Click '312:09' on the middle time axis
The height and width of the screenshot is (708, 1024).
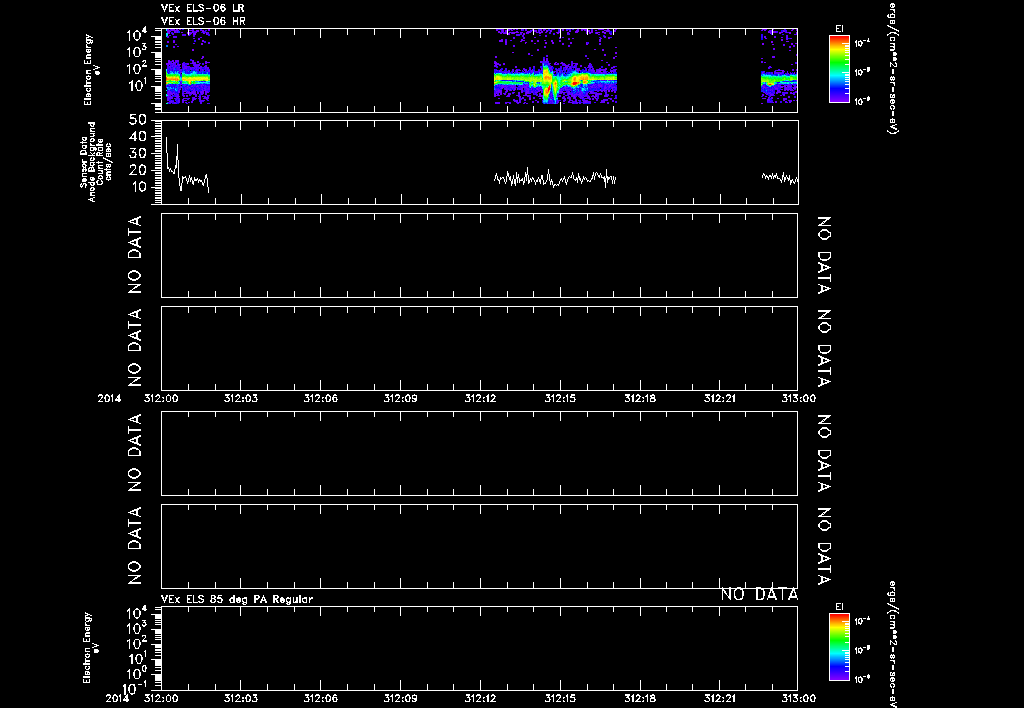(x=400, y=398)
